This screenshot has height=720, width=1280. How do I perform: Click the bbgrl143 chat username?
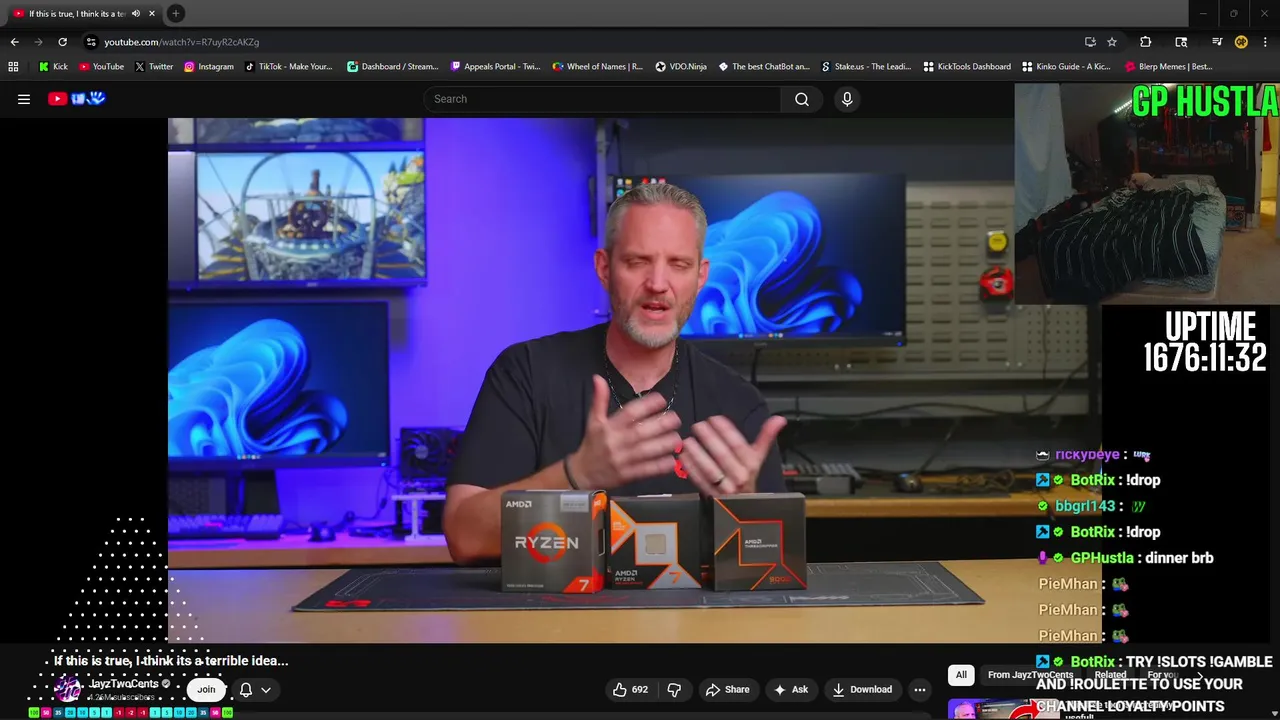1085,506
